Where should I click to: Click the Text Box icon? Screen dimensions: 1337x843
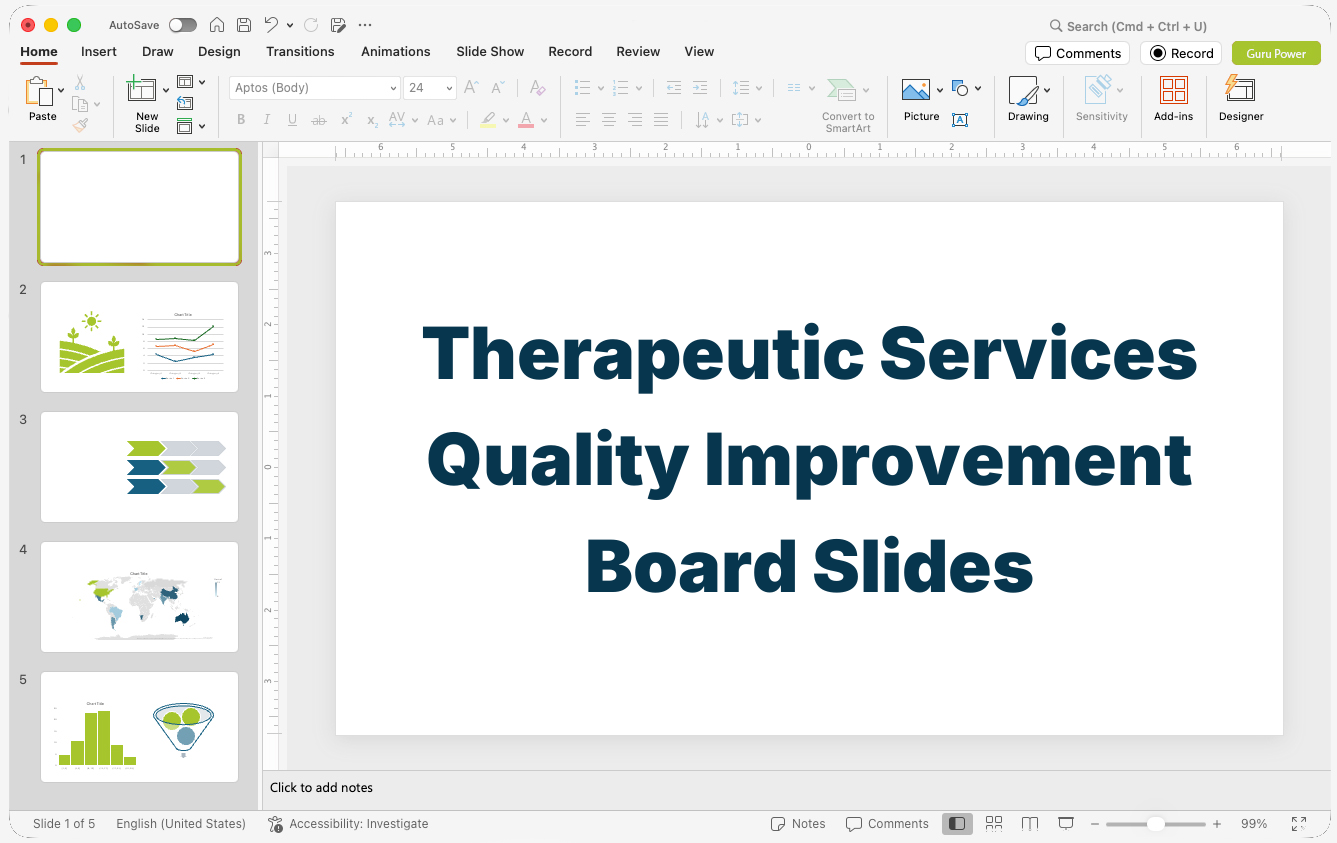point(960,120)
